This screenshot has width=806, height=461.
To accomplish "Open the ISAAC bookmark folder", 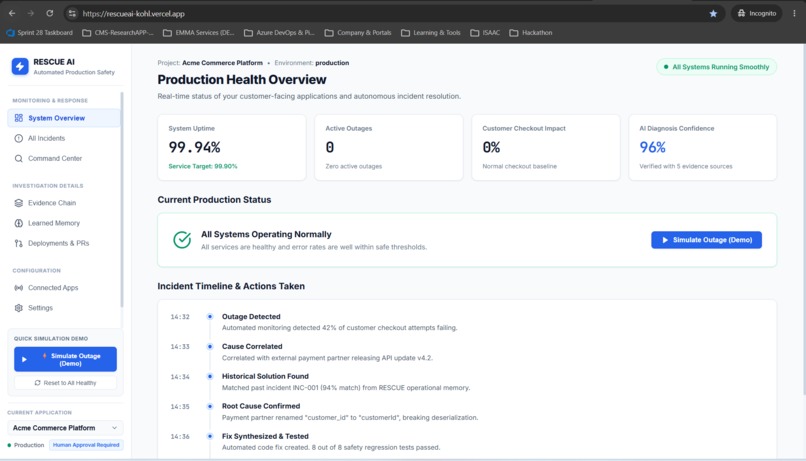I will (x=485, y=32).
